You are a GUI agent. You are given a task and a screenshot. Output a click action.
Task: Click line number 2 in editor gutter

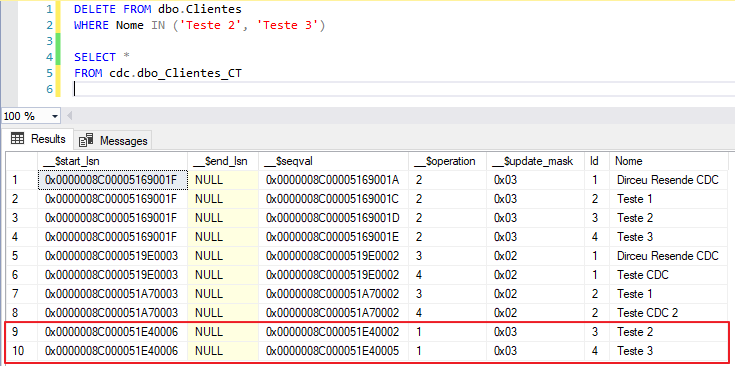click(50, 25)
